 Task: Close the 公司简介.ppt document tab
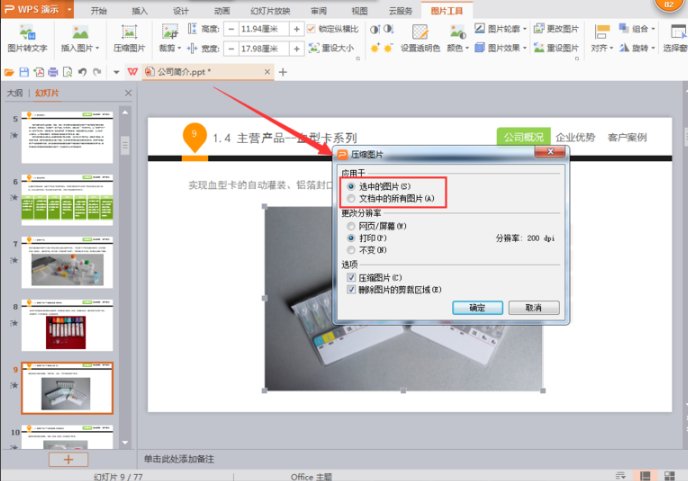267,72
